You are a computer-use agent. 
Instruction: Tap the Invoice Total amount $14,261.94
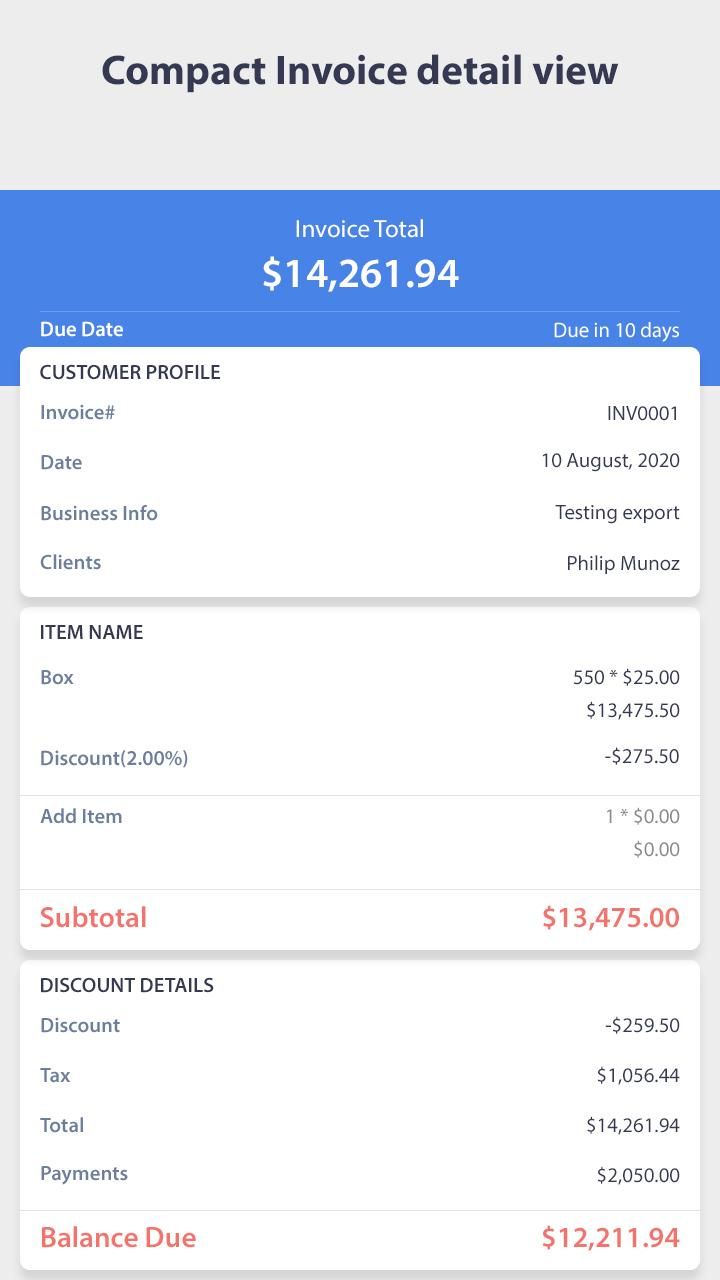pyautogui.click(x=360, y=273)
